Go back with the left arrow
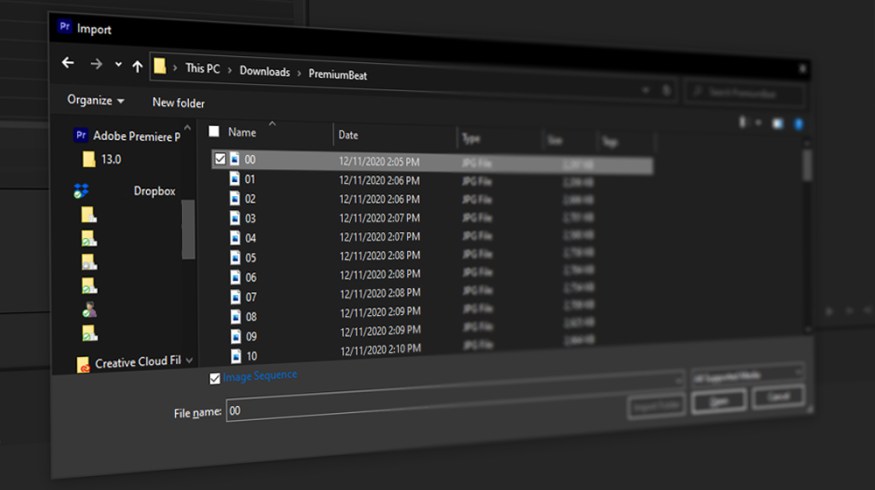 pos(68,63)
